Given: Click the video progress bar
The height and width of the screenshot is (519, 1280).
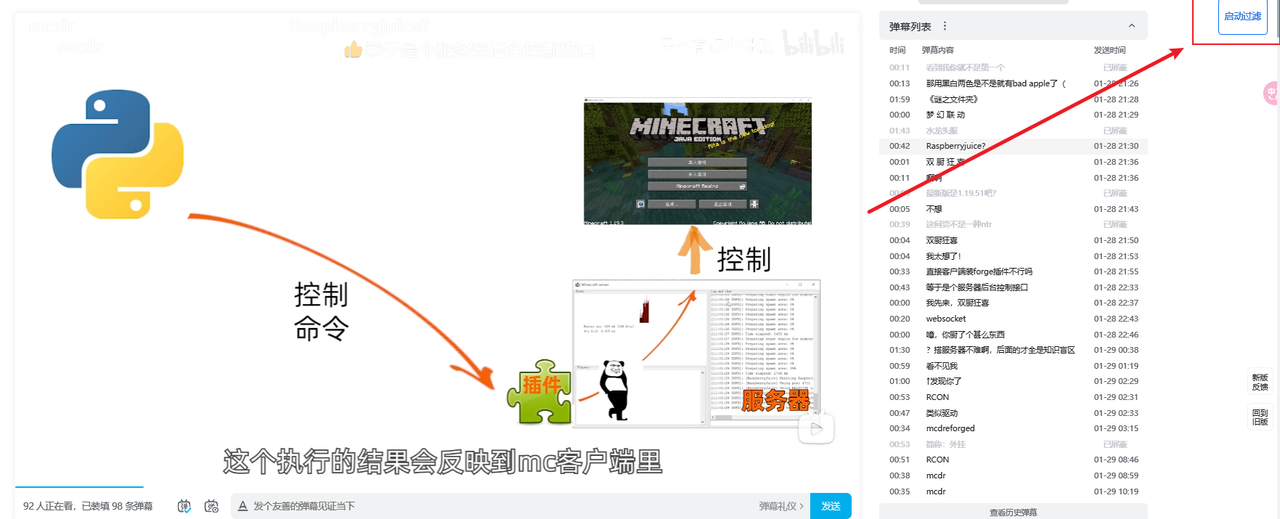Looking at the screenshot, I should coord(437,487).
